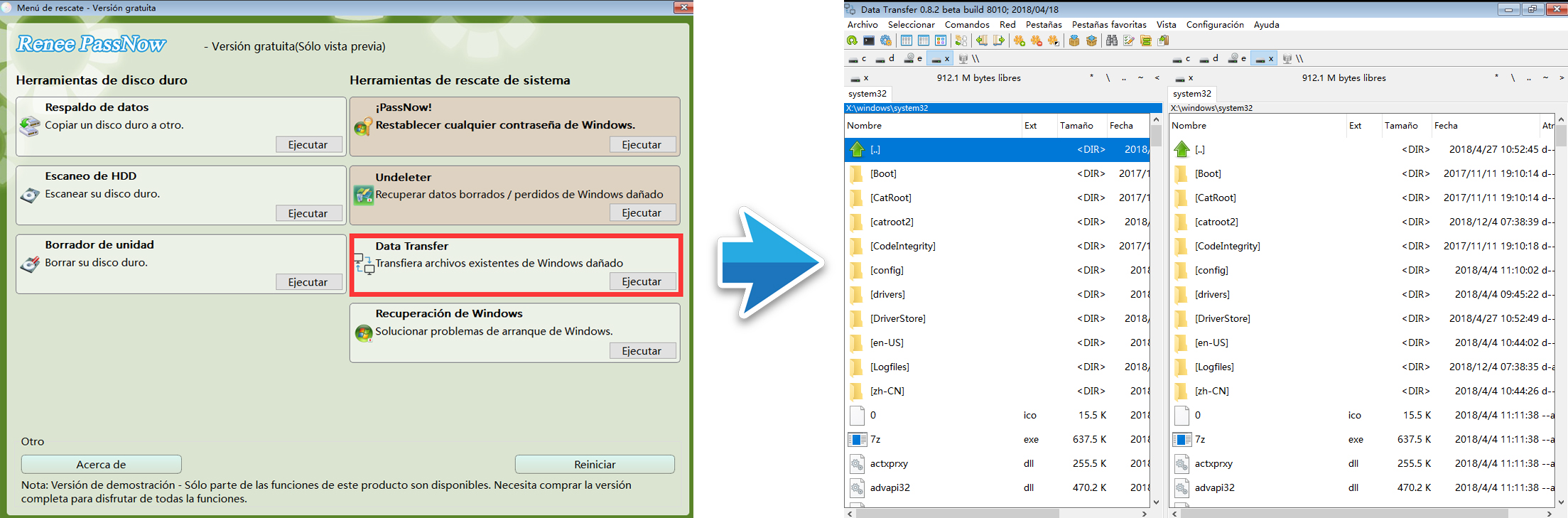Select the left panel system32 tab

point(867,94)
